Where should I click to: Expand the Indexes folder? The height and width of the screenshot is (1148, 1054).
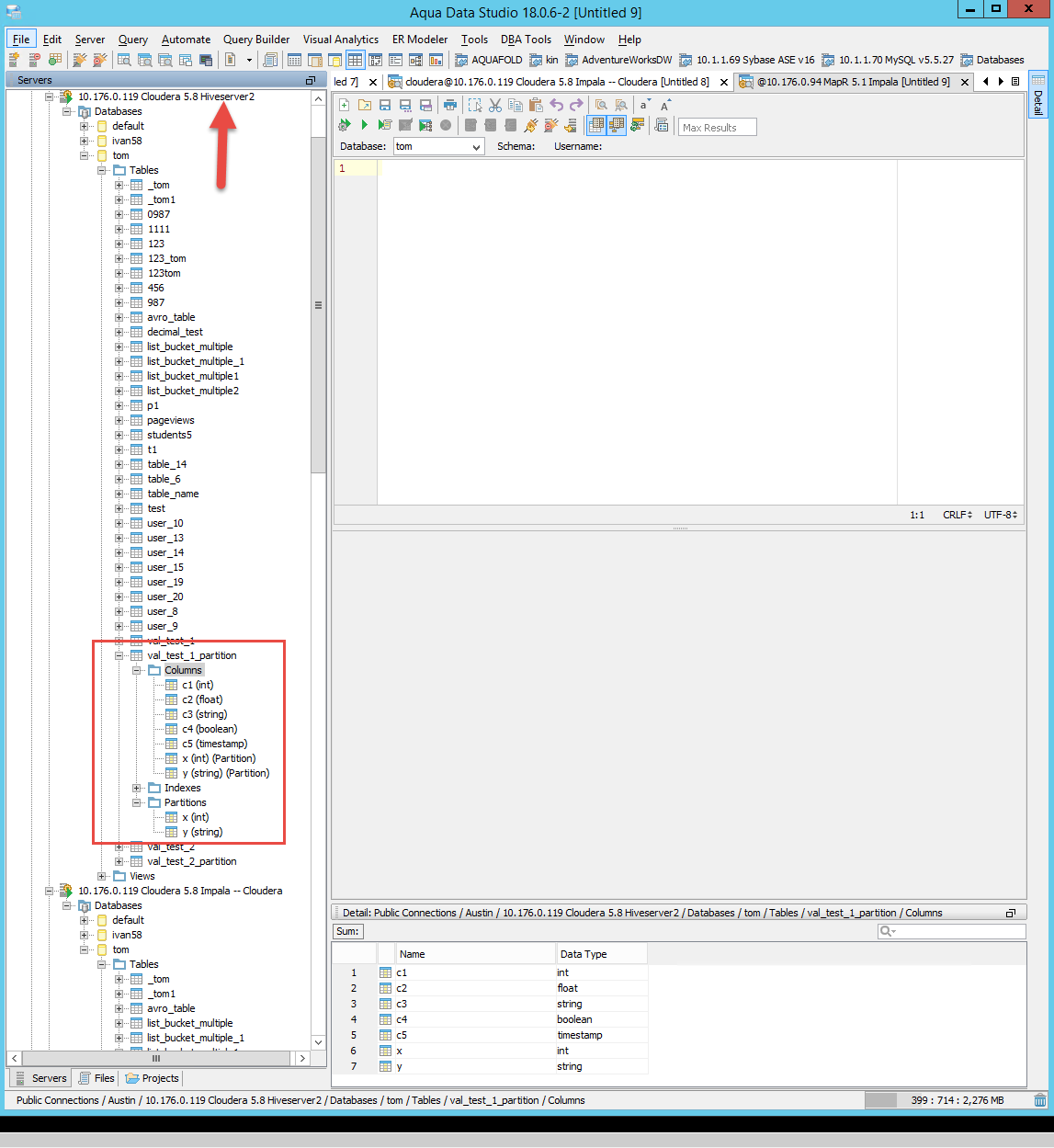[x=137, y=788]
